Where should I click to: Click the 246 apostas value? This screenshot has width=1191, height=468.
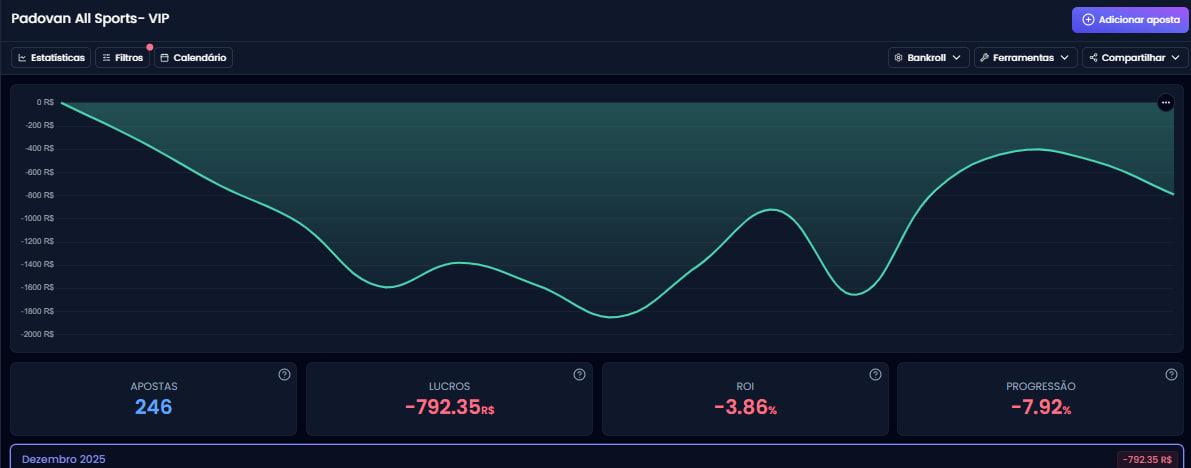point(153,406)
